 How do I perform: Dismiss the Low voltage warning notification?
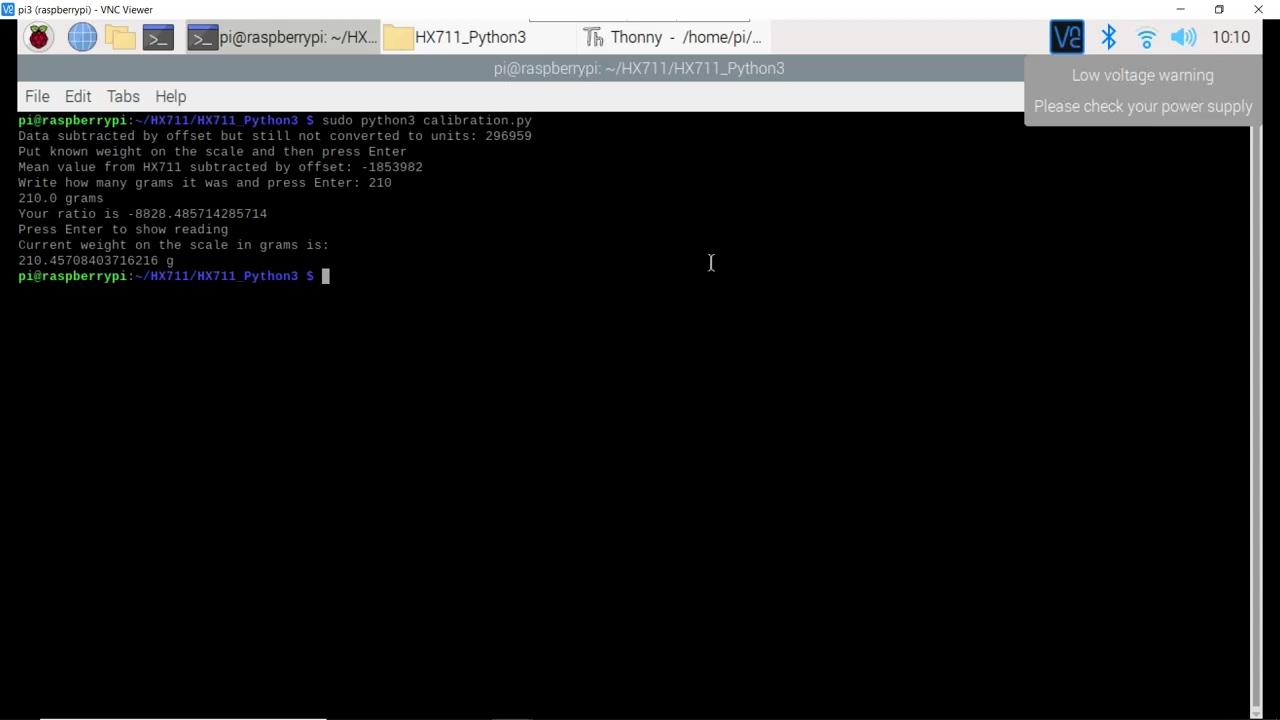[x=1142, y=90]
